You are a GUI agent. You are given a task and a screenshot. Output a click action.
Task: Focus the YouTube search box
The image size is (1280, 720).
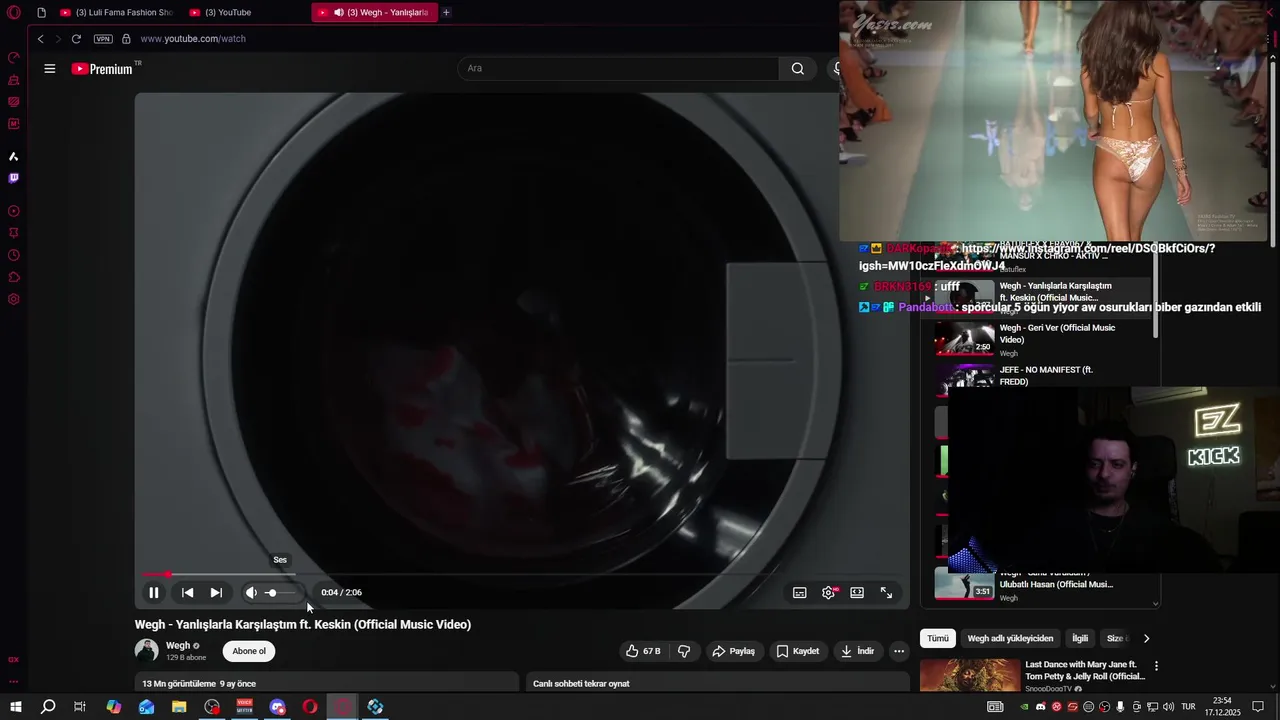click(x=618, y=69)
